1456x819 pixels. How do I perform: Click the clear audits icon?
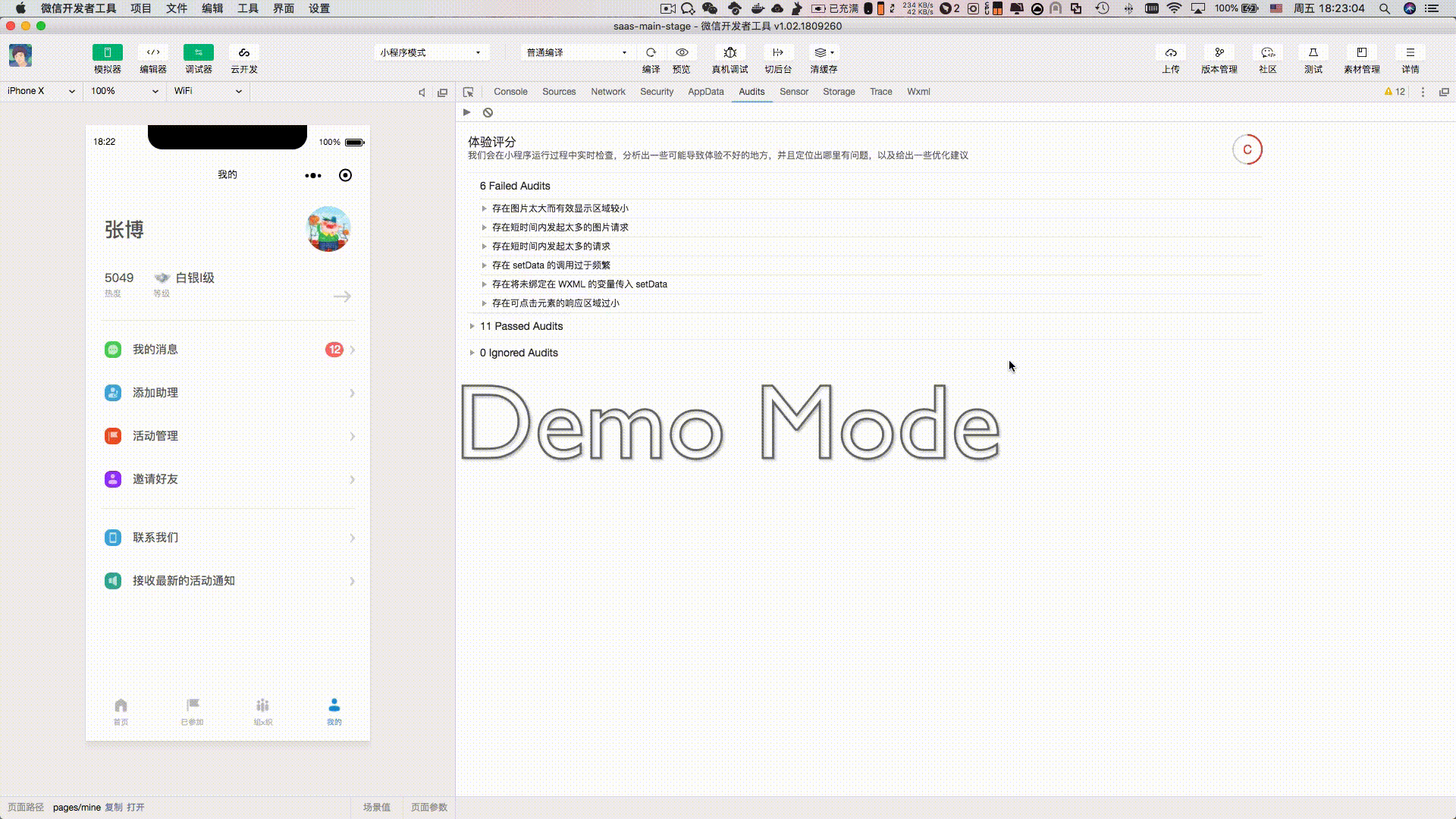click(488, 112)
